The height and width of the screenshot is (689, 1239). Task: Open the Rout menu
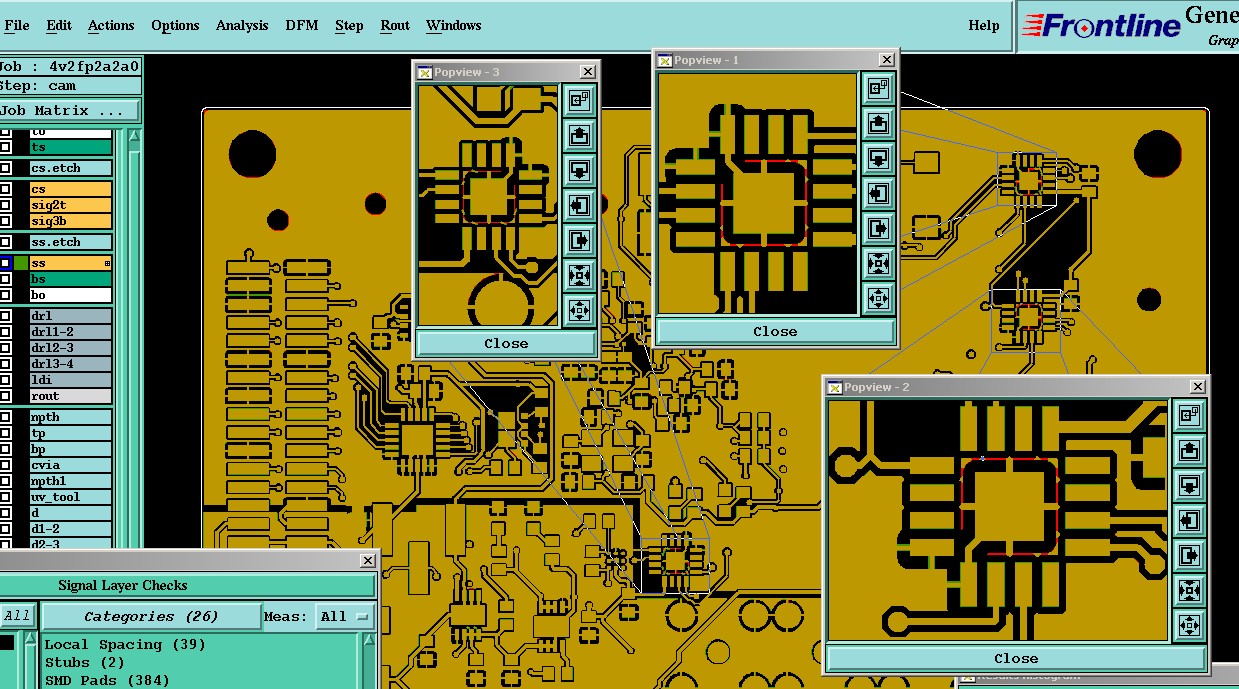coord(395,25)
